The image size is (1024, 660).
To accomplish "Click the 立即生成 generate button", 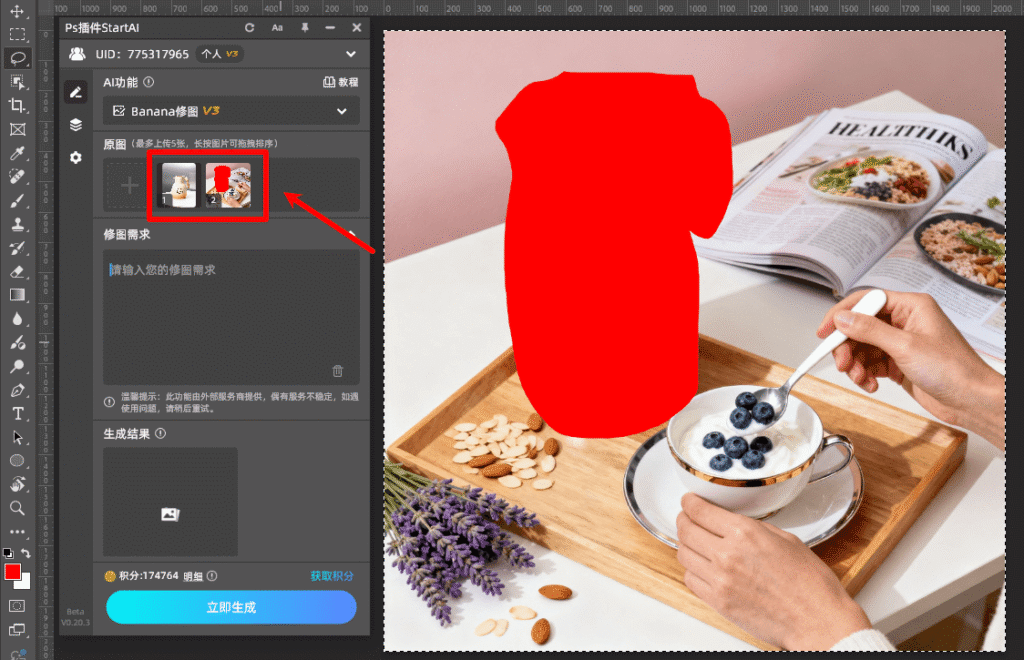I will click(x=231, y=607).
